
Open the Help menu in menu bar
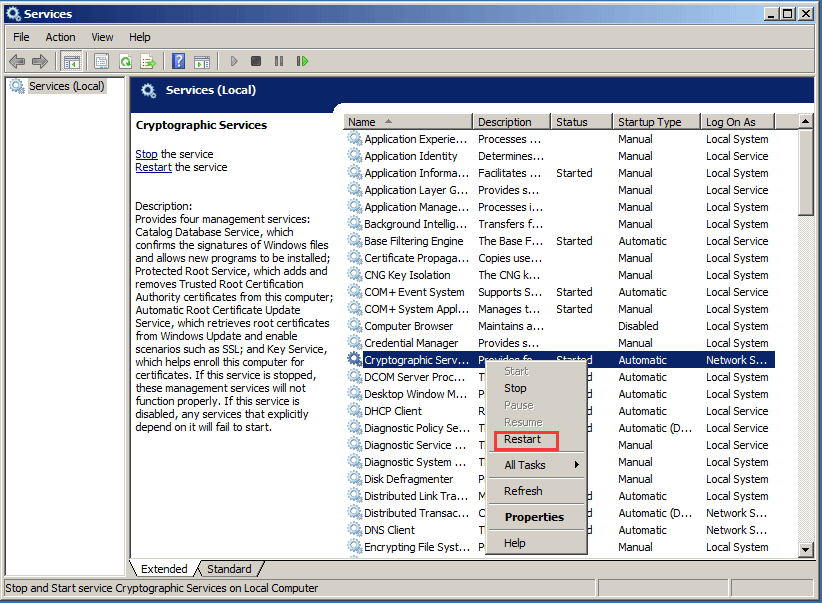tap(139, 37)
